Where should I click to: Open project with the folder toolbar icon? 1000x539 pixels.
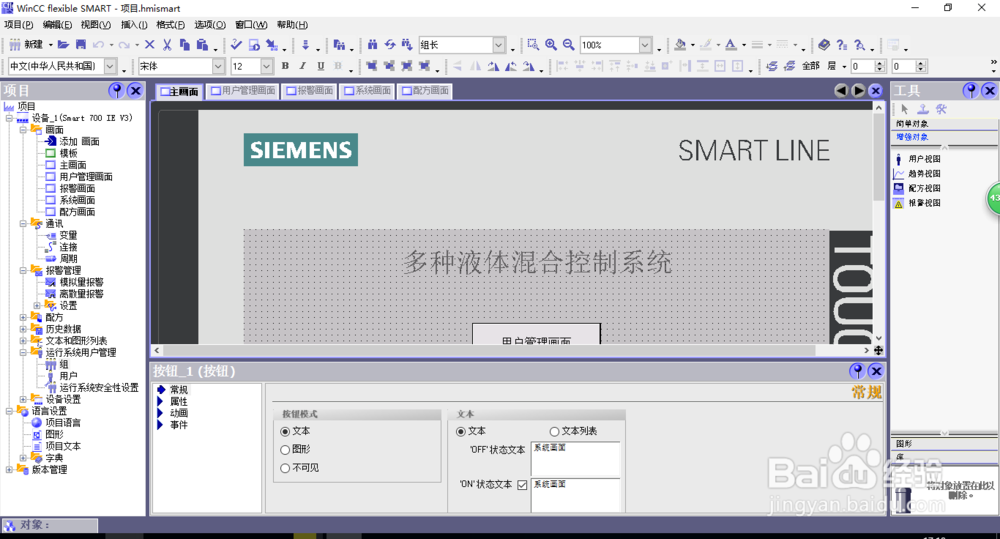coord(63,45)
